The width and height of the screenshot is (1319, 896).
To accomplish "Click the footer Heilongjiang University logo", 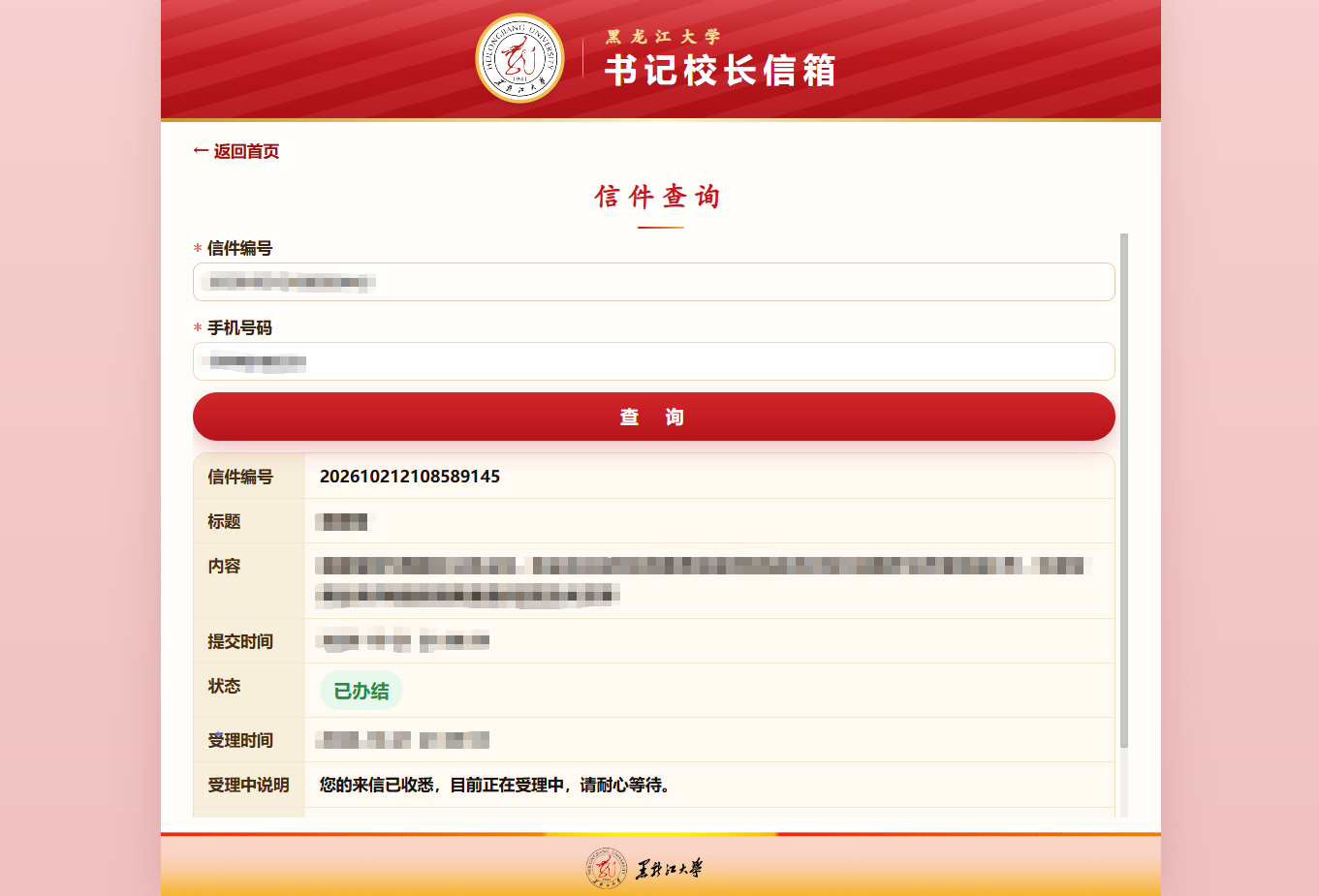I will coord(644,868).
